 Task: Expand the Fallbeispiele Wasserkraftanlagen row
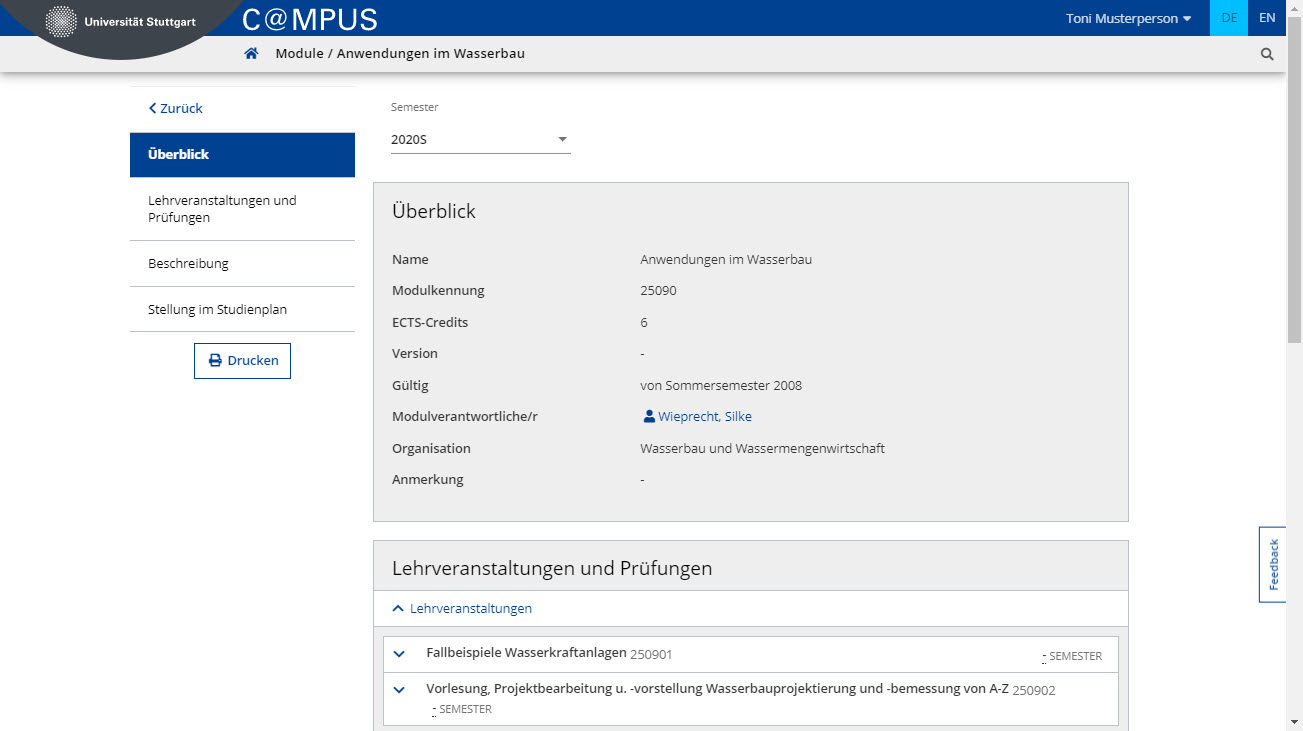point(399,654)
